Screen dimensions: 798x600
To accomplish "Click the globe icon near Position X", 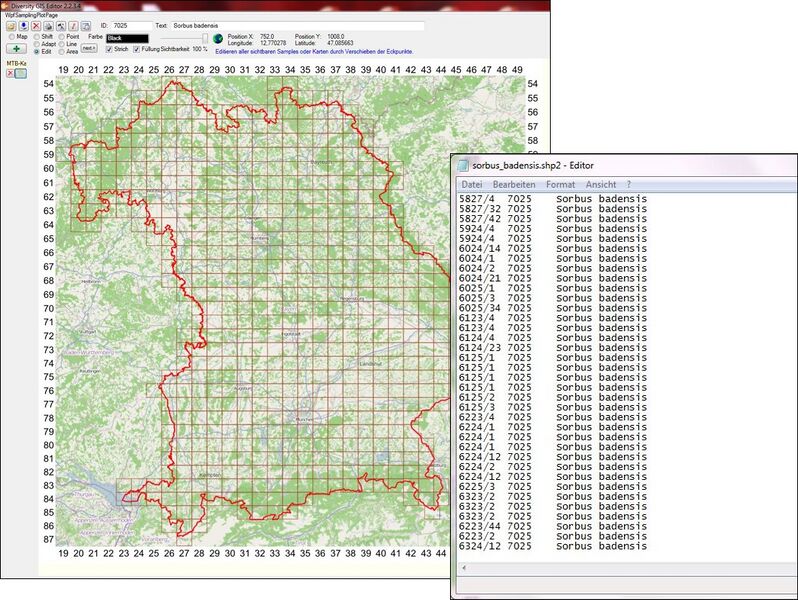I will pos(218,39).
